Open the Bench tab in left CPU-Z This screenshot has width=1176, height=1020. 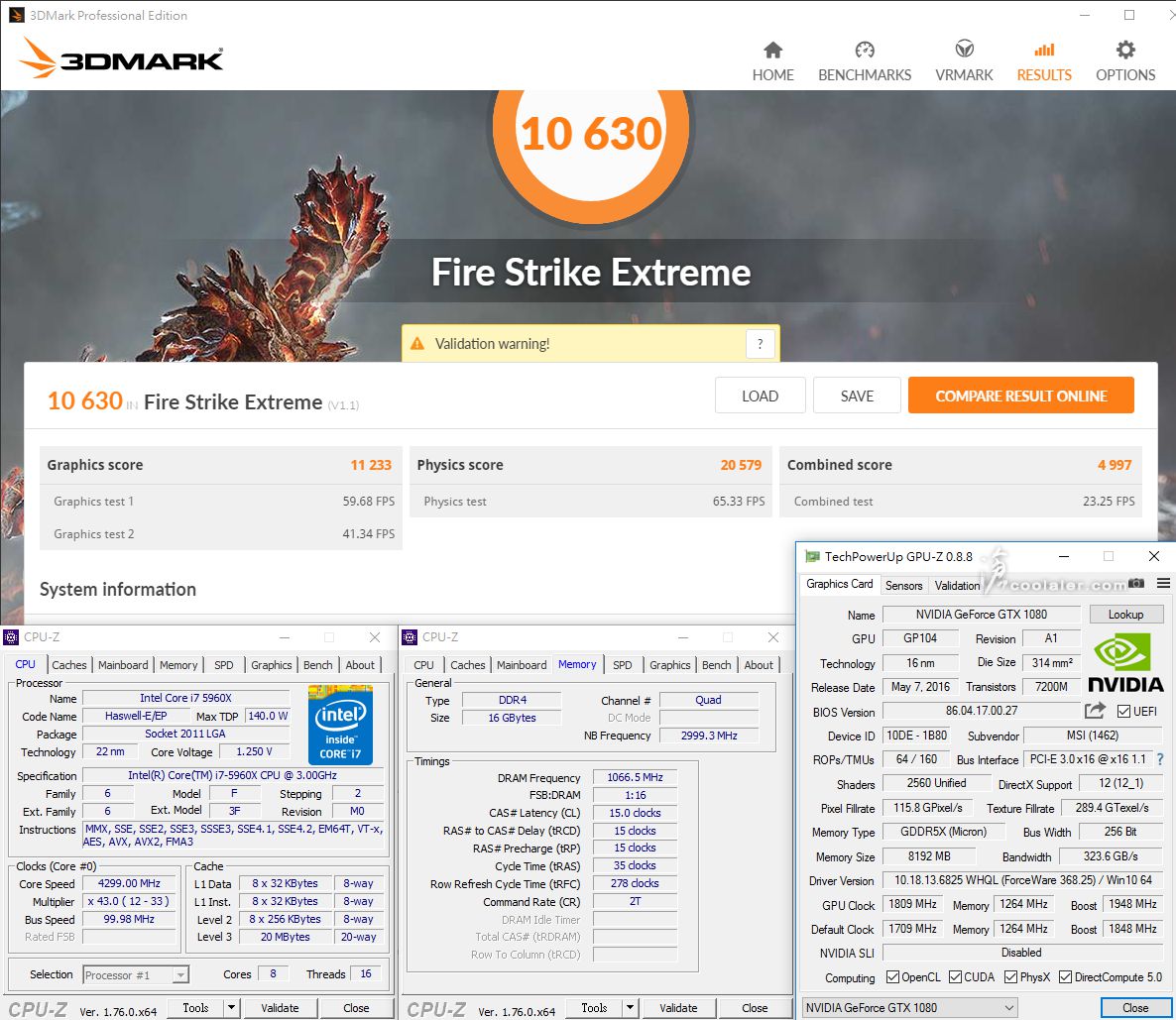(318, 664)
